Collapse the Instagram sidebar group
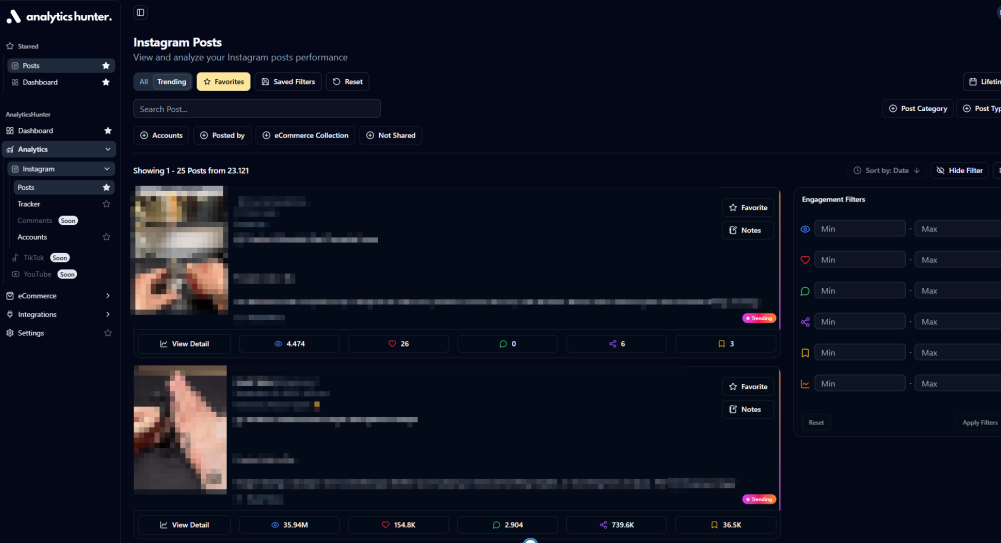Image resolution: width=1001 pixels, height=543 pixels. point(61,169)
